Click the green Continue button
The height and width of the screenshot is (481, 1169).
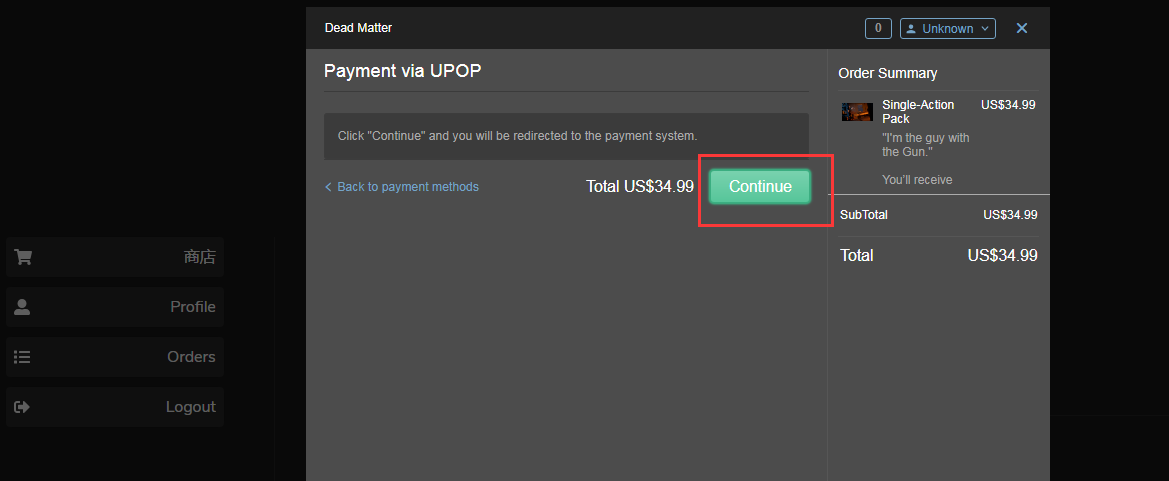[x=760, y=186]
